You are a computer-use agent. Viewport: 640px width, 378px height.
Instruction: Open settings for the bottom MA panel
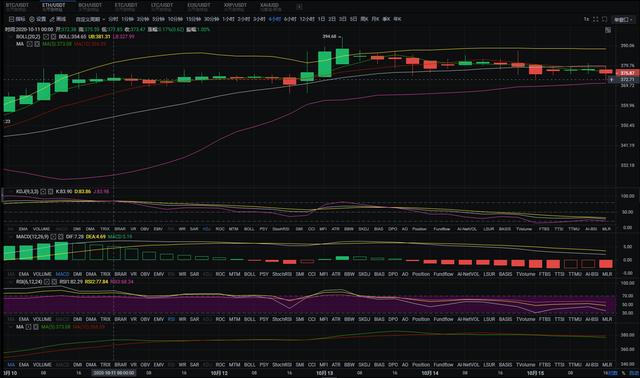point(29,327)
